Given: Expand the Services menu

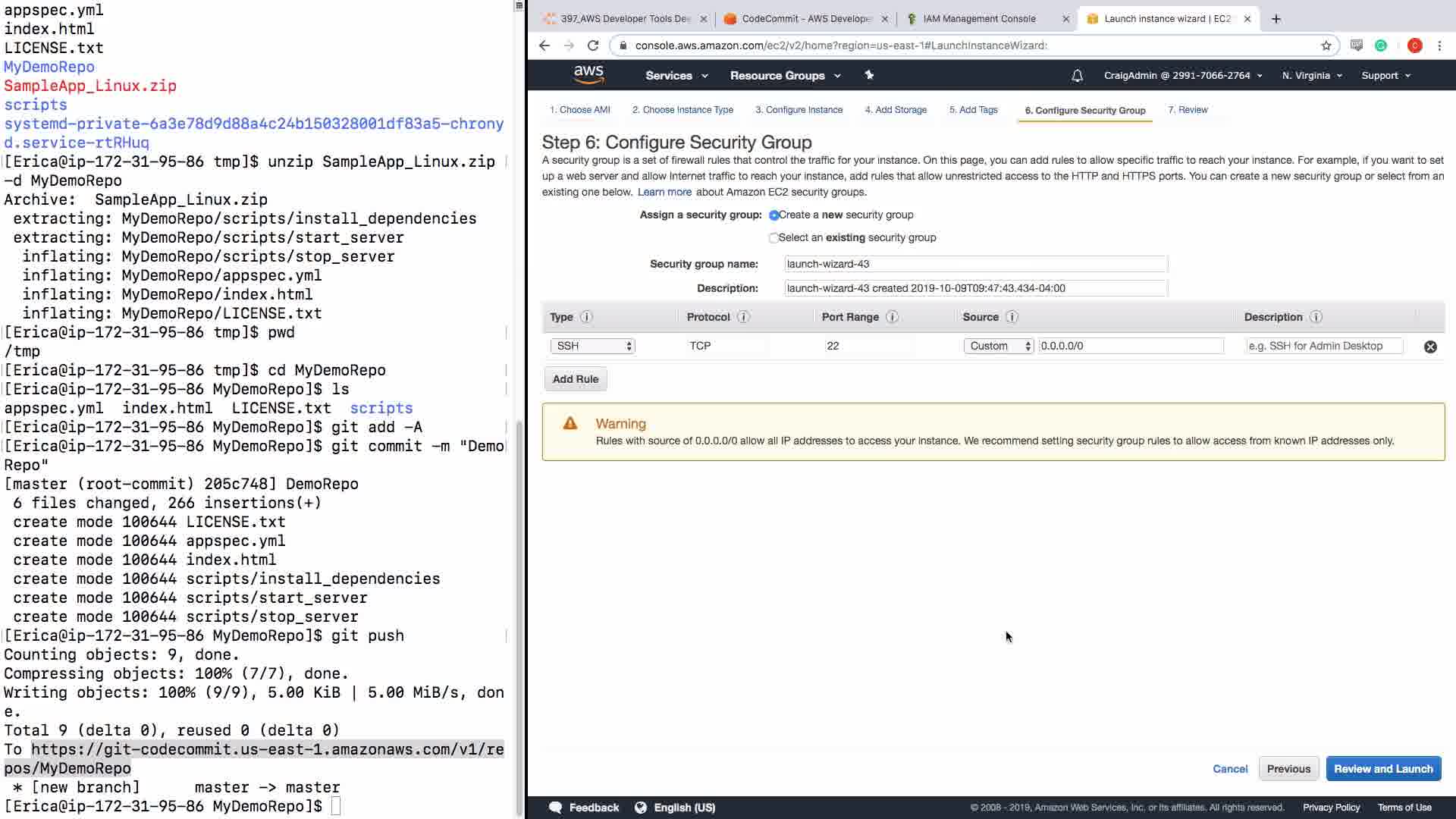Looking at the screenshot, I should coord(676,76).
